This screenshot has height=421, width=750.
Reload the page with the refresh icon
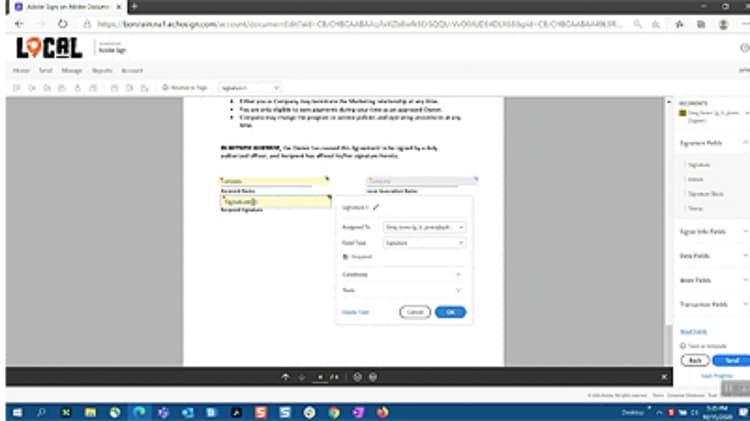click(x=63, y=24)
